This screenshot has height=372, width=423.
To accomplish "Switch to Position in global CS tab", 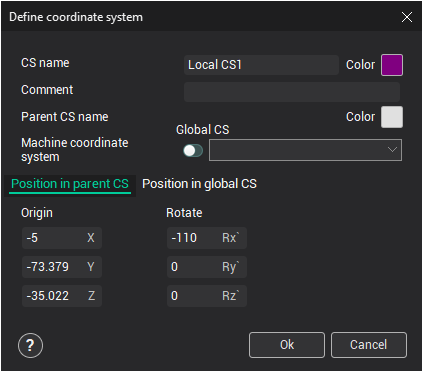I will click(x=199, y=184).
